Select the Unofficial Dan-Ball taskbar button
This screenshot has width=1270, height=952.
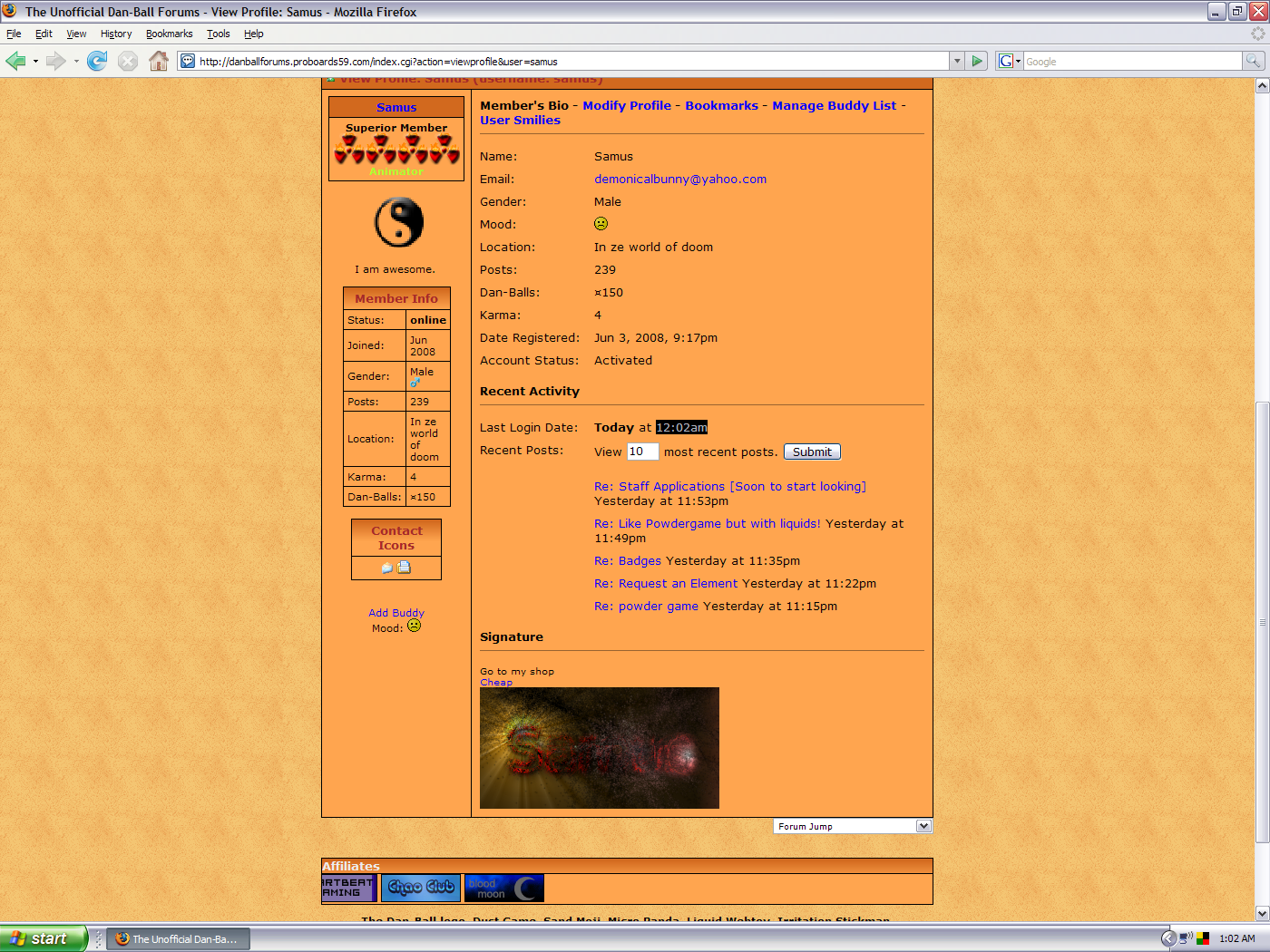click(179, 939)
